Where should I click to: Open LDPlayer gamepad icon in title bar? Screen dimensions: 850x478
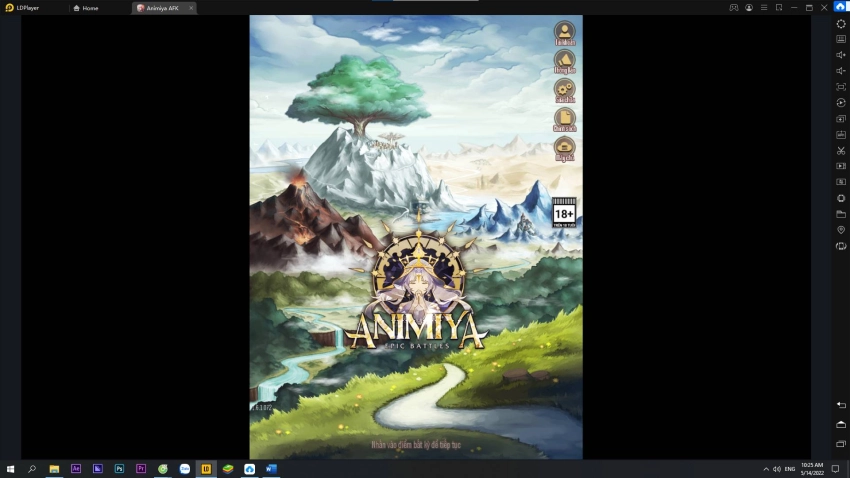(733, 8)
